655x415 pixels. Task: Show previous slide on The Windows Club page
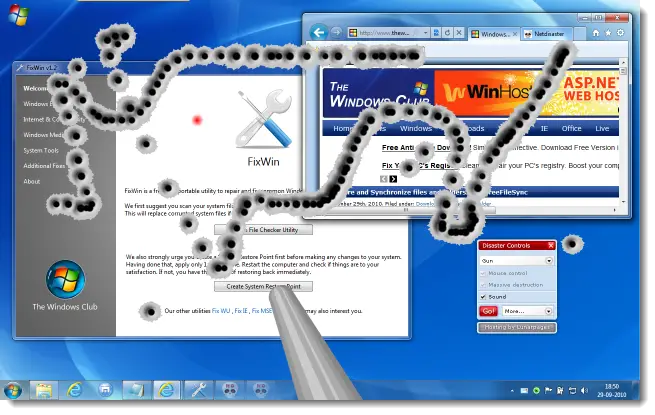pyautogui.click(x=383, y=179)
